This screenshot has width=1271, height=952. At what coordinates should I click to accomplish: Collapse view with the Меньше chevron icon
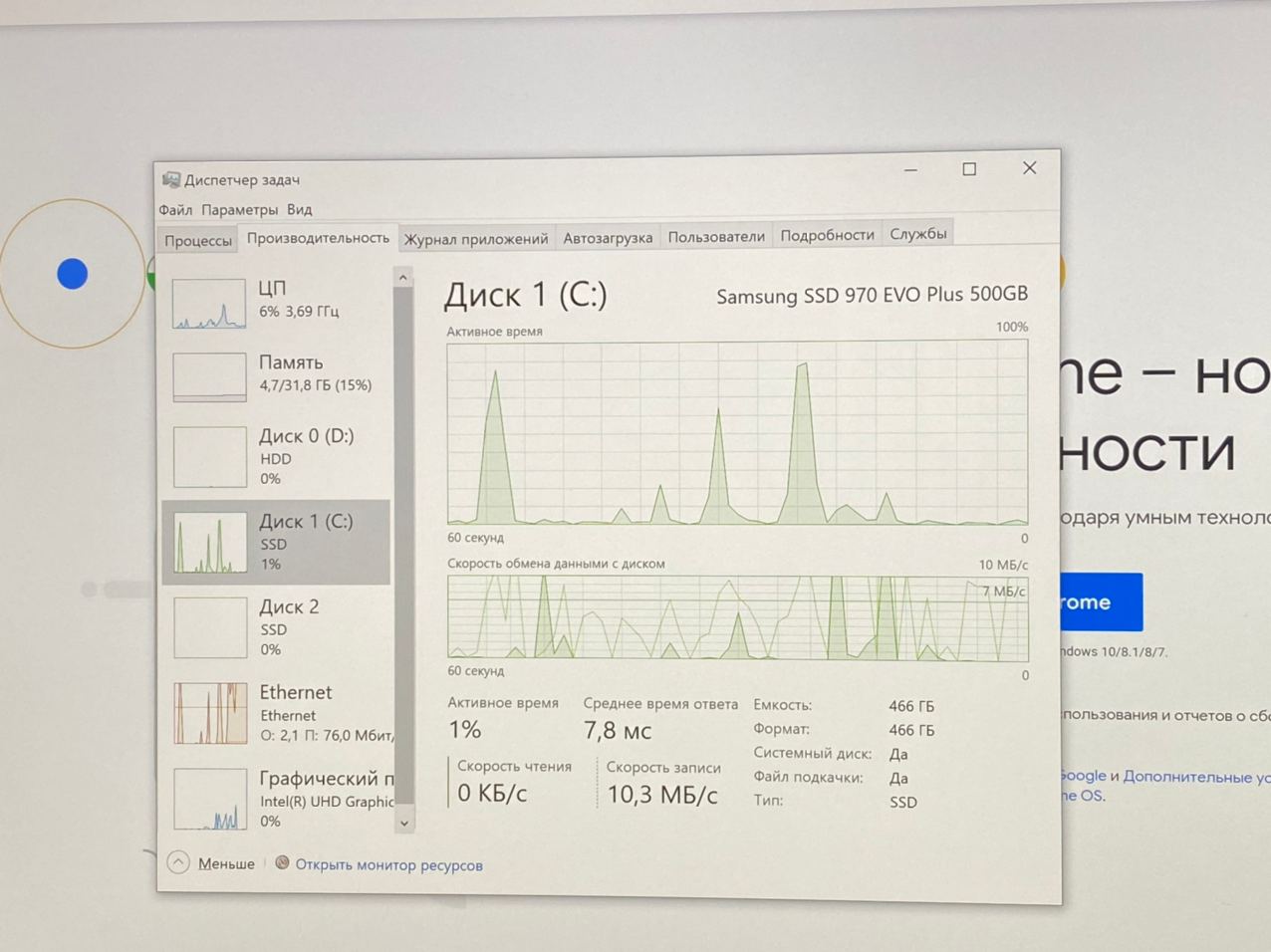pyautogui.click(x=178, y=863)
